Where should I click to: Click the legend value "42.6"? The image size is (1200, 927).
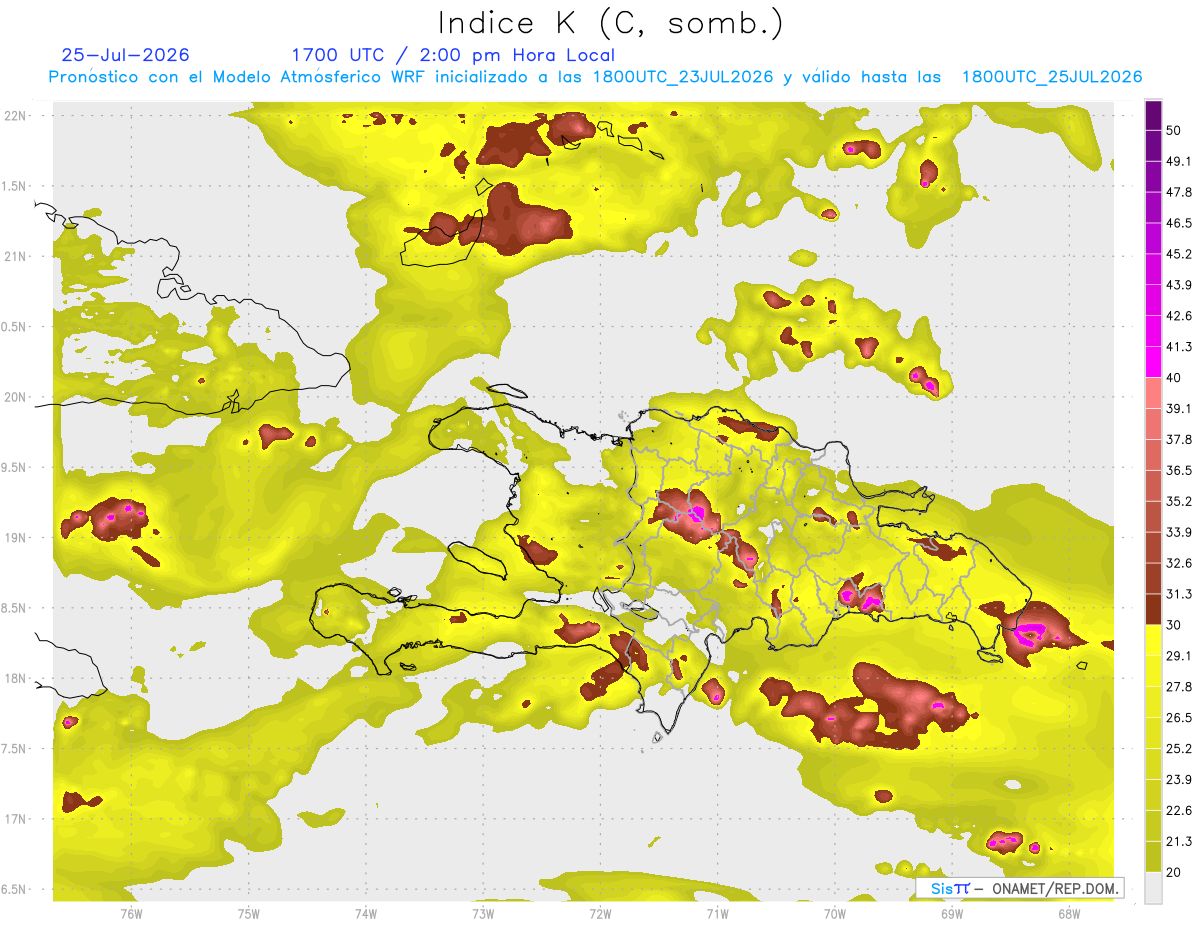click(x=1179, y=316)
